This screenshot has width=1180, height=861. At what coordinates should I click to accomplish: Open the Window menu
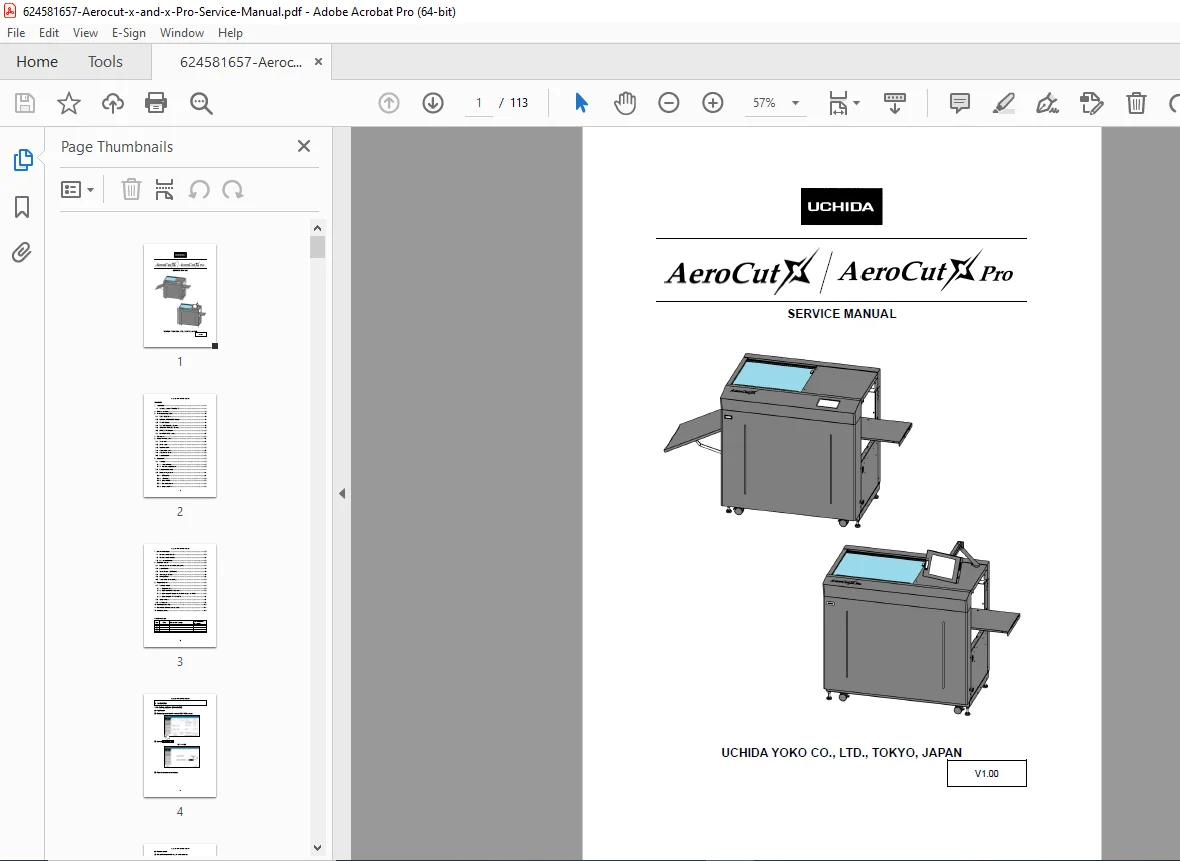[181, 32]
